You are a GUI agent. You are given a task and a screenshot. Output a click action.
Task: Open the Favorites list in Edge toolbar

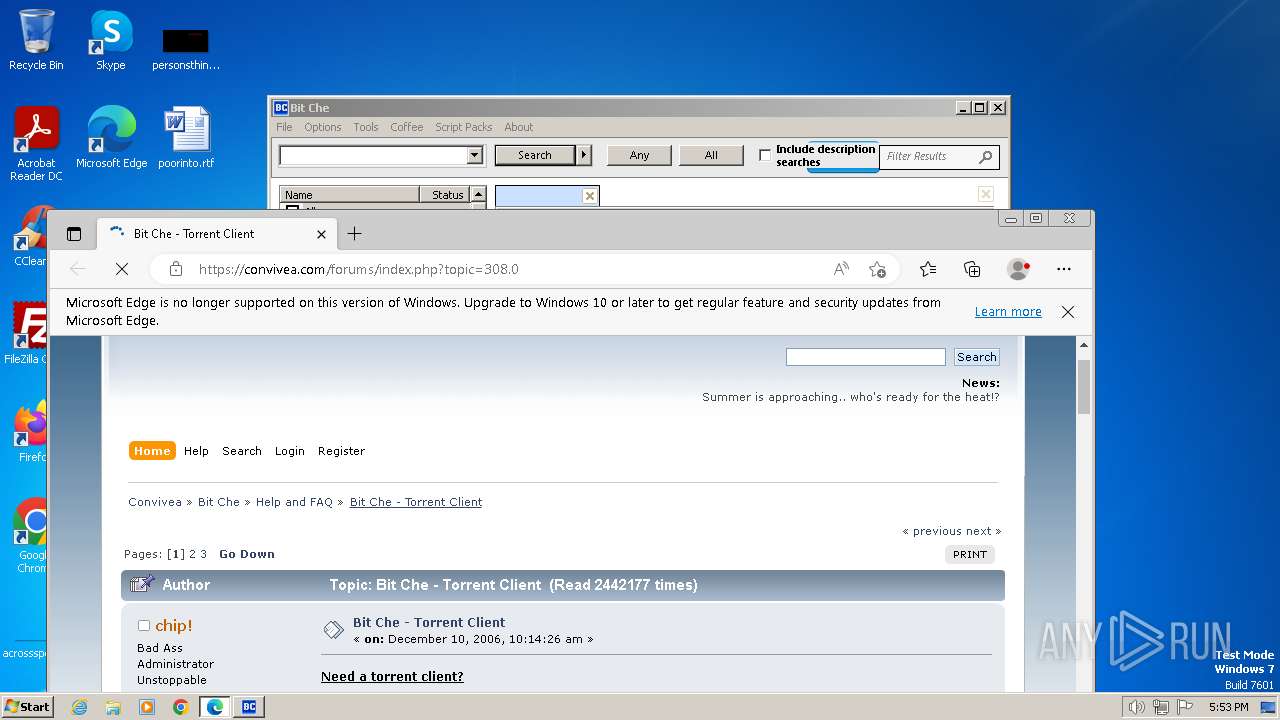click(928, 269)
